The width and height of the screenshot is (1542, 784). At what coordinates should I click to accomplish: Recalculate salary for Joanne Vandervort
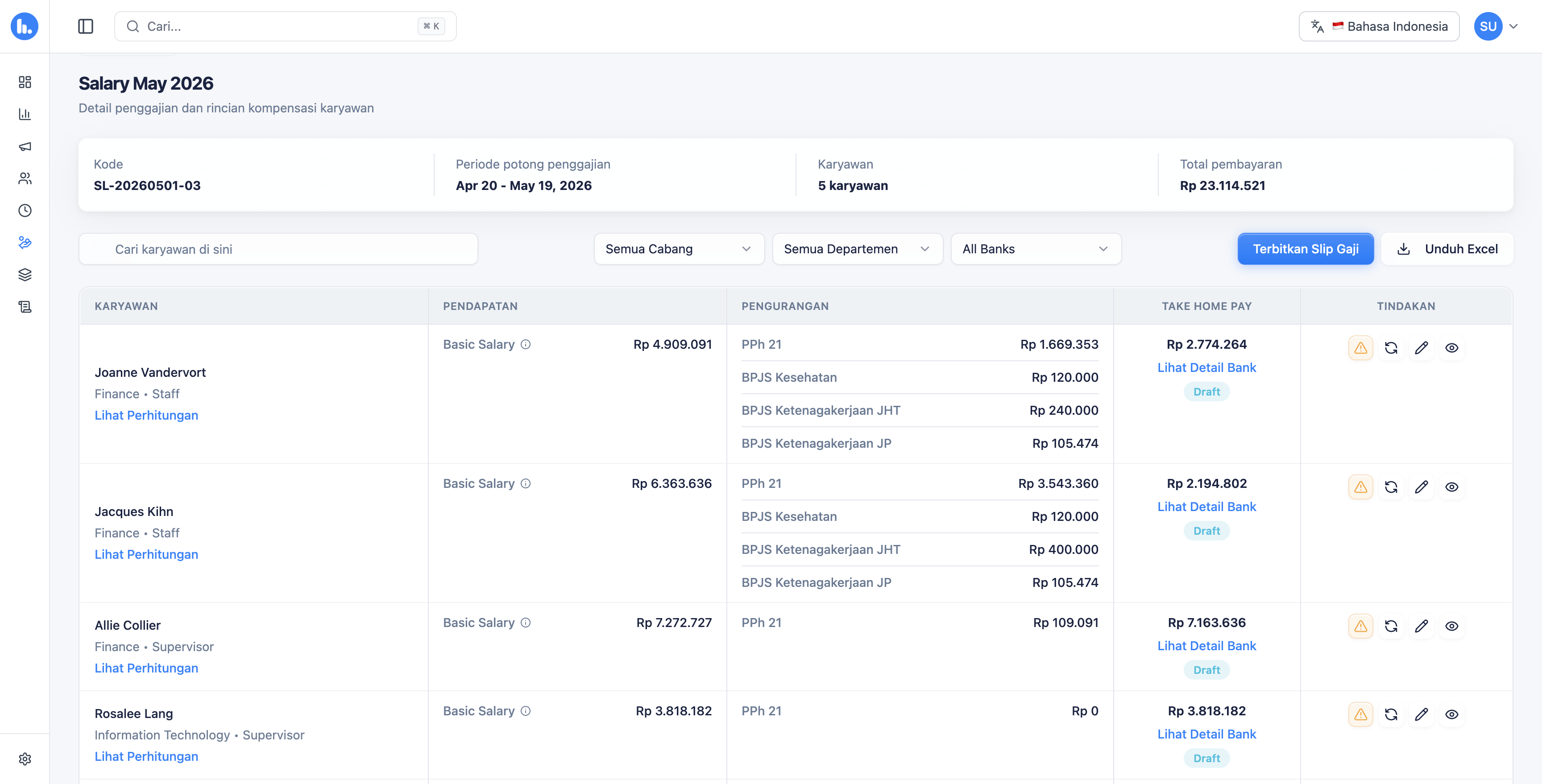coord(1391,348)
